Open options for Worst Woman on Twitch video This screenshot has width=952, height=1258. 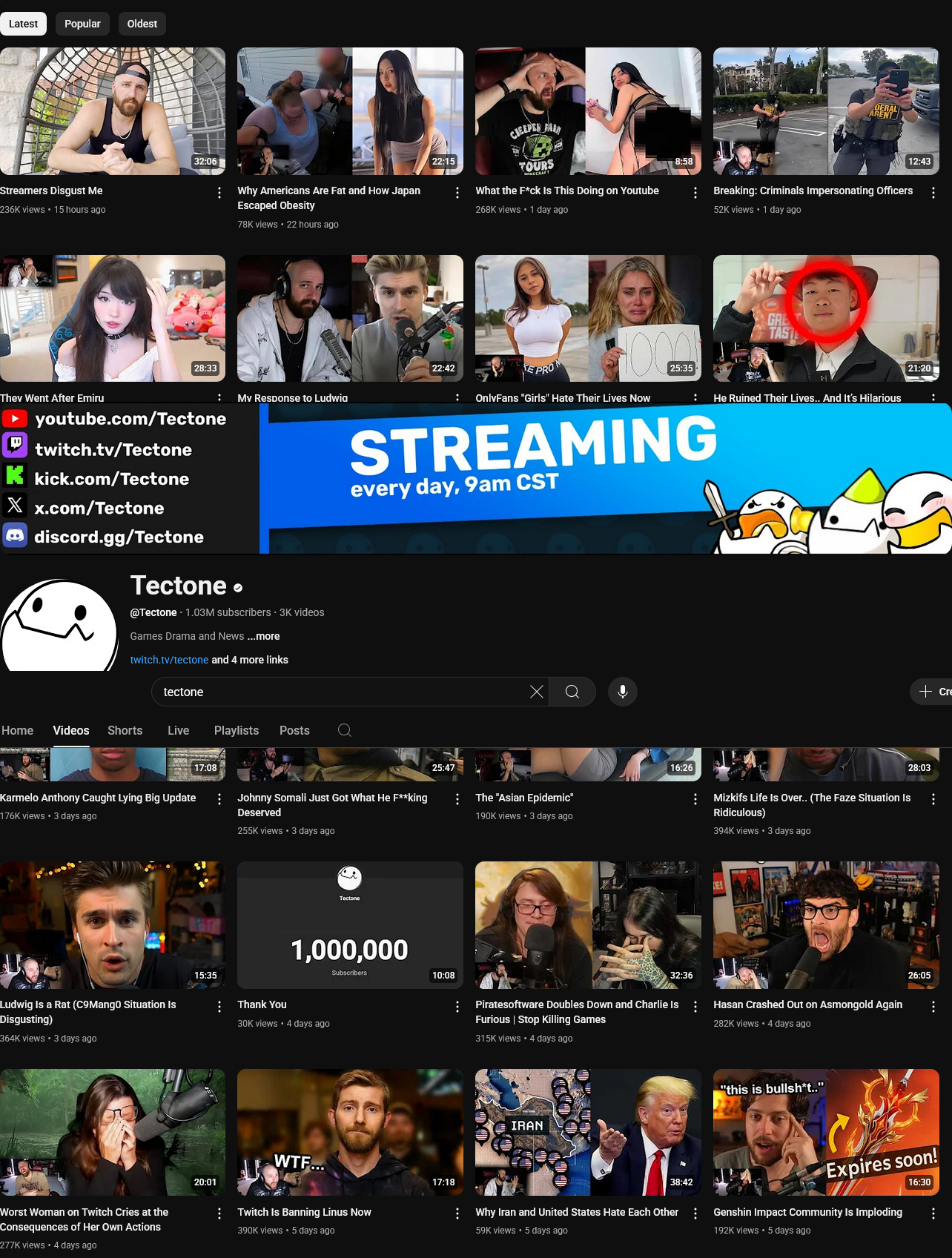(219, 1214)
